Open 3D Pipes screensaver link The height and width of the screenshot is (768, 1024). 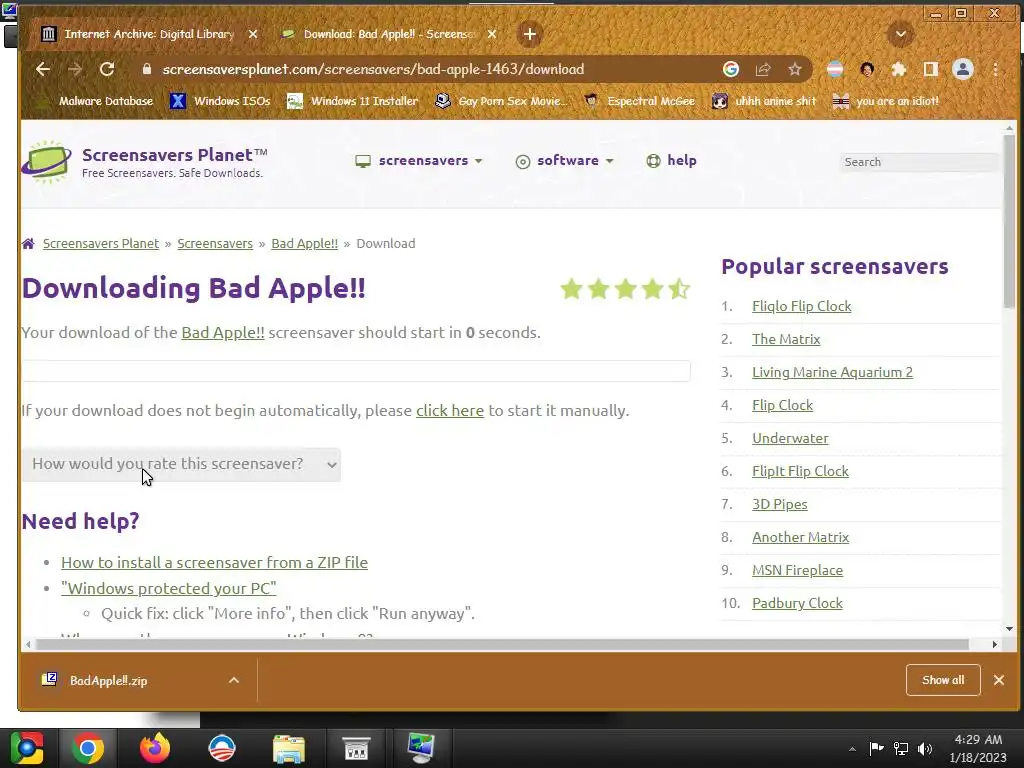point(780,504)
